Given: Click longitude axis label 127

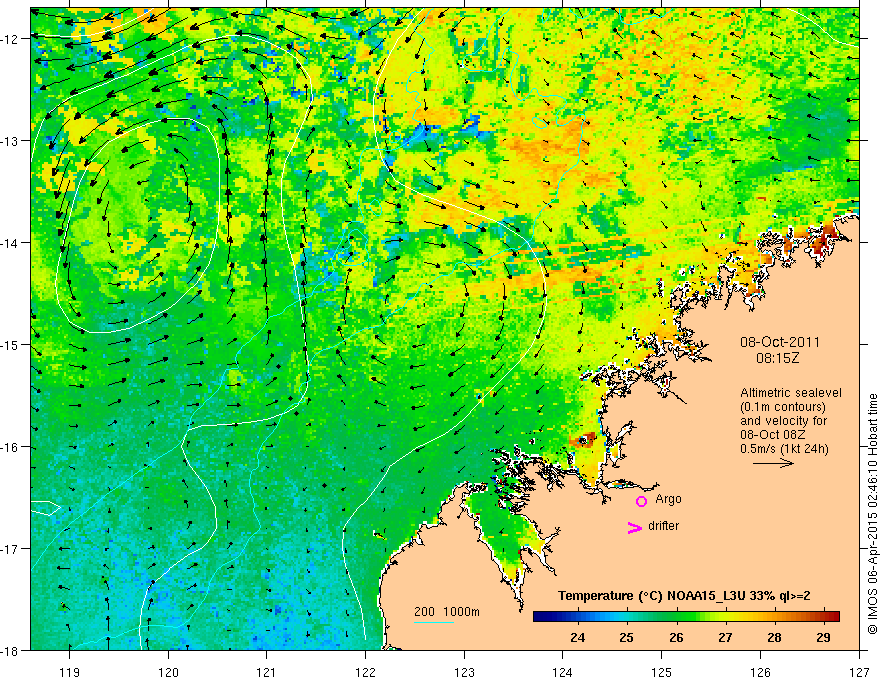Looking at the screenshot, I should (x=859, y=672).
